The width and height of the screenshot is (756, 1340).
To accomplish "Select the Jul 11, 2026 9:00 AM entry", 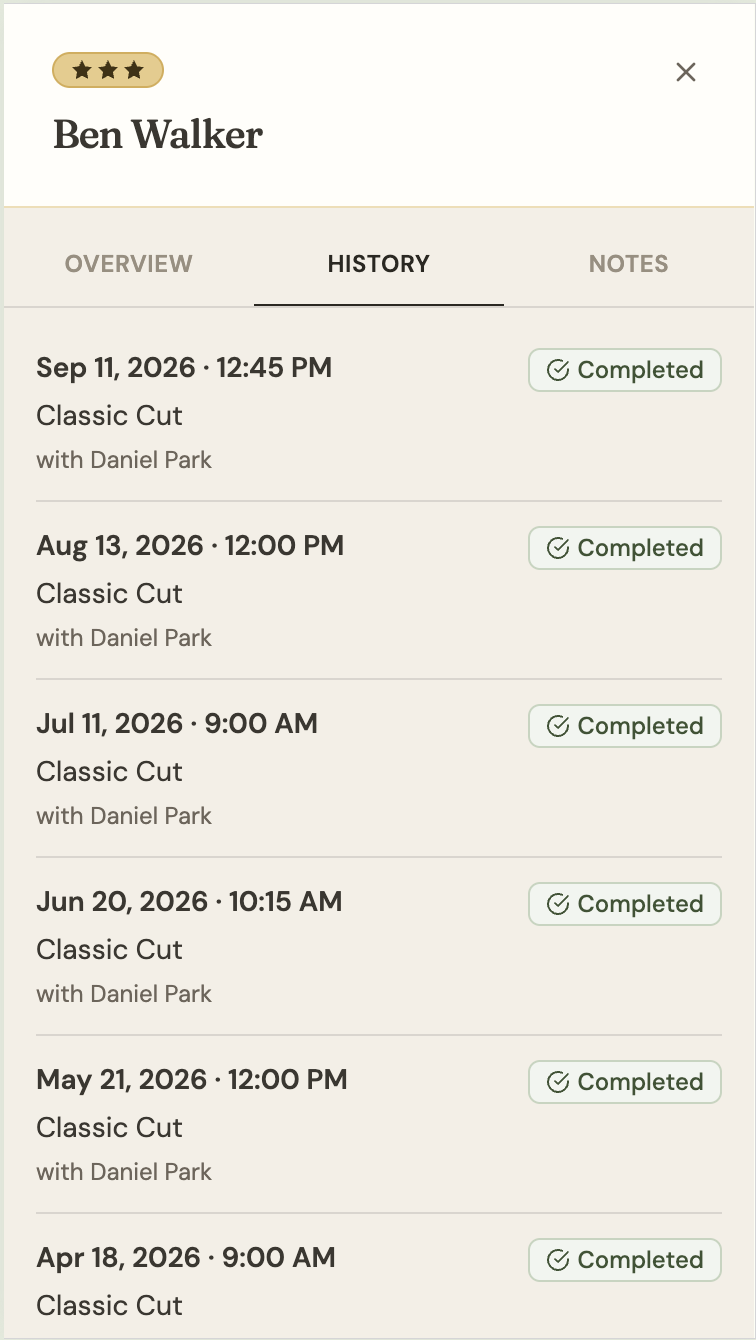I will click(x=379, y=768).
